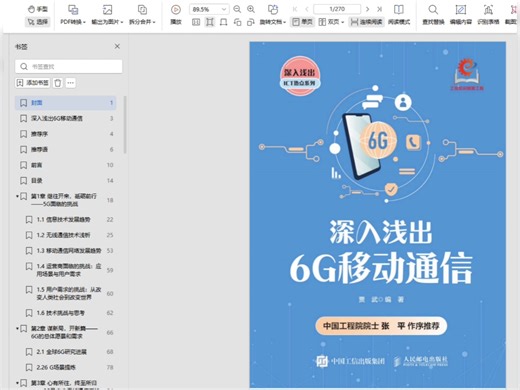520x390 pixels.
Task: Activate the Select (选择) cursor tool
Action: coord(38,22)
